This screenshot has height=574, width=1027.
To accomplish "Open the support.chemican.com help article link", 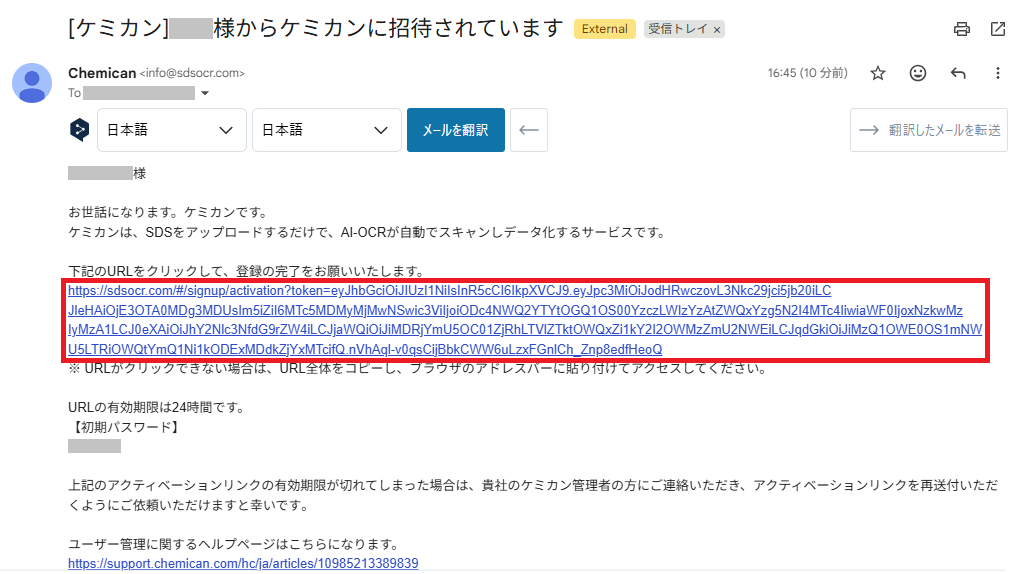I will 243,564.
